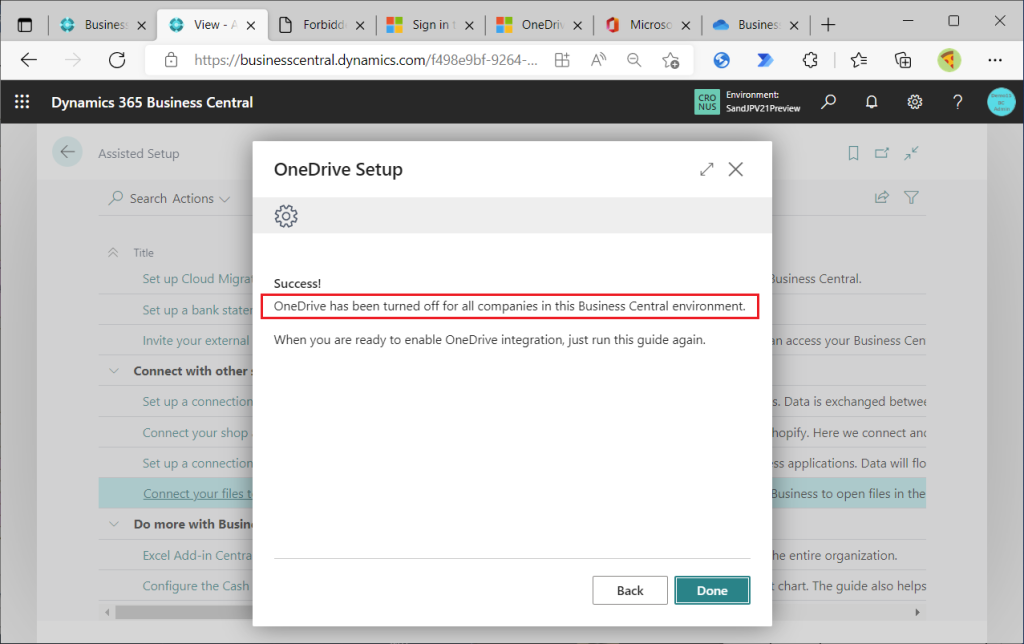
Task: View site information lock icon
Action: [x=171, y=60]
